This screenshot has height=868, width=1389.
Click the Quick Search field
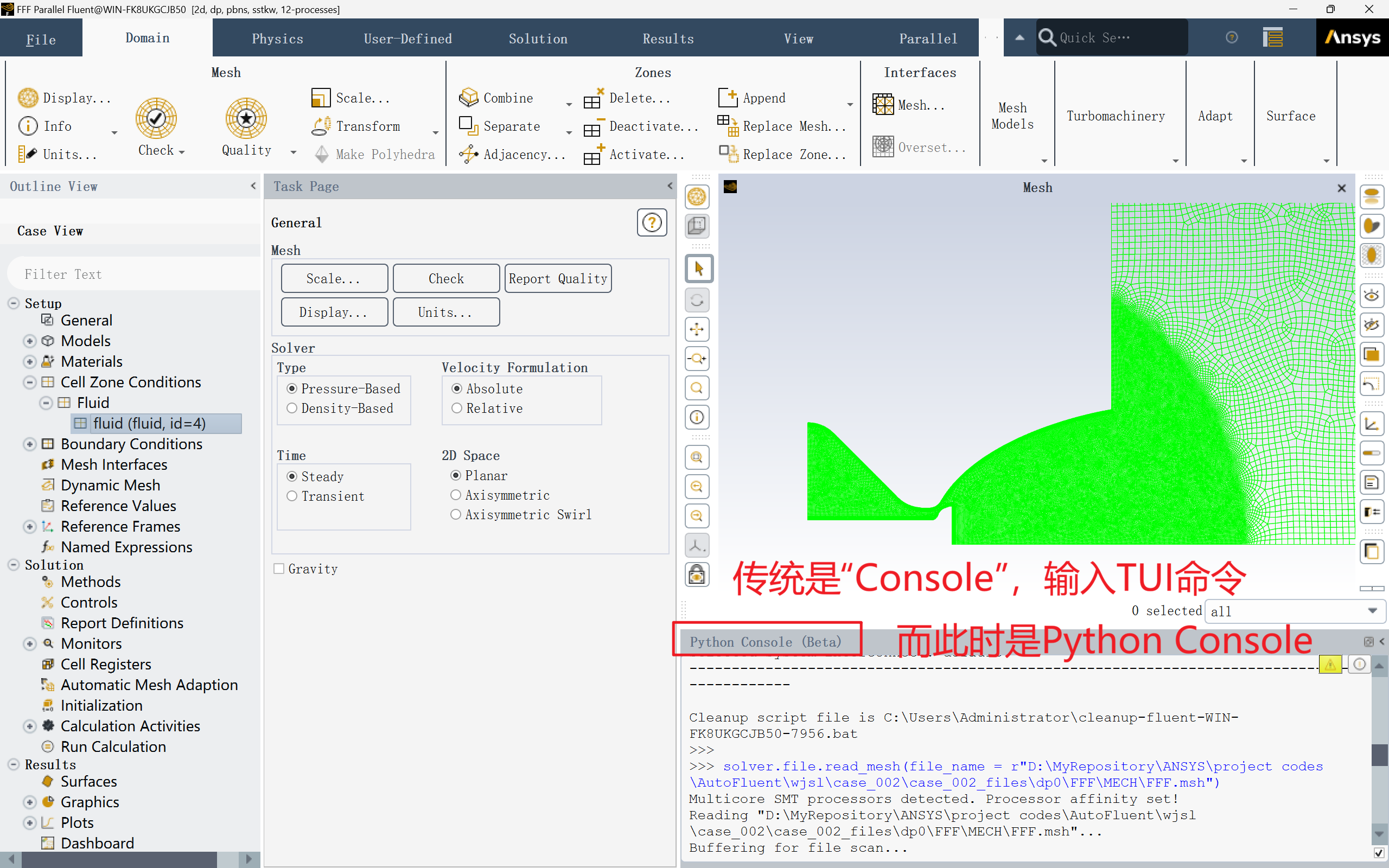(1112, 38)
